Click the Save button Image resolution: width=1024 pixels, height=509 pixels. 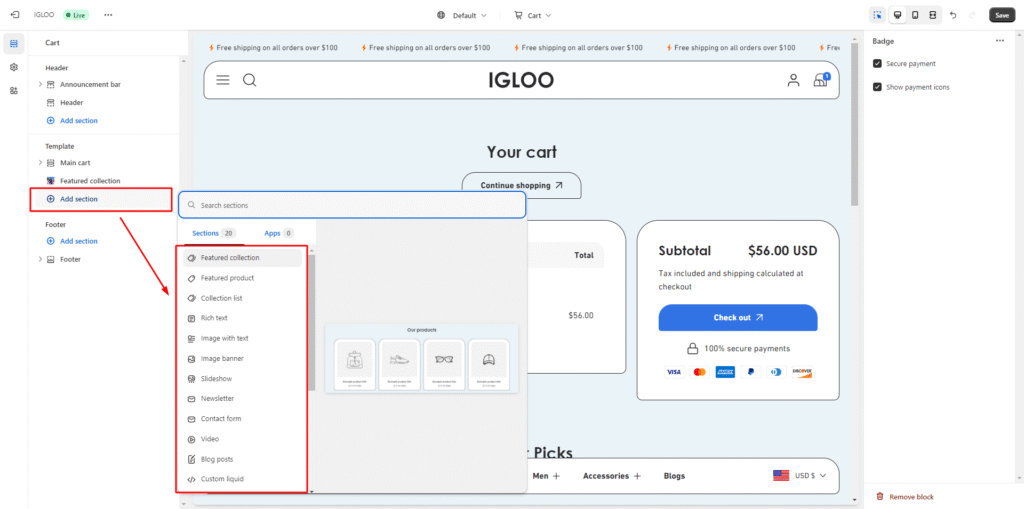click(1001, 15)
